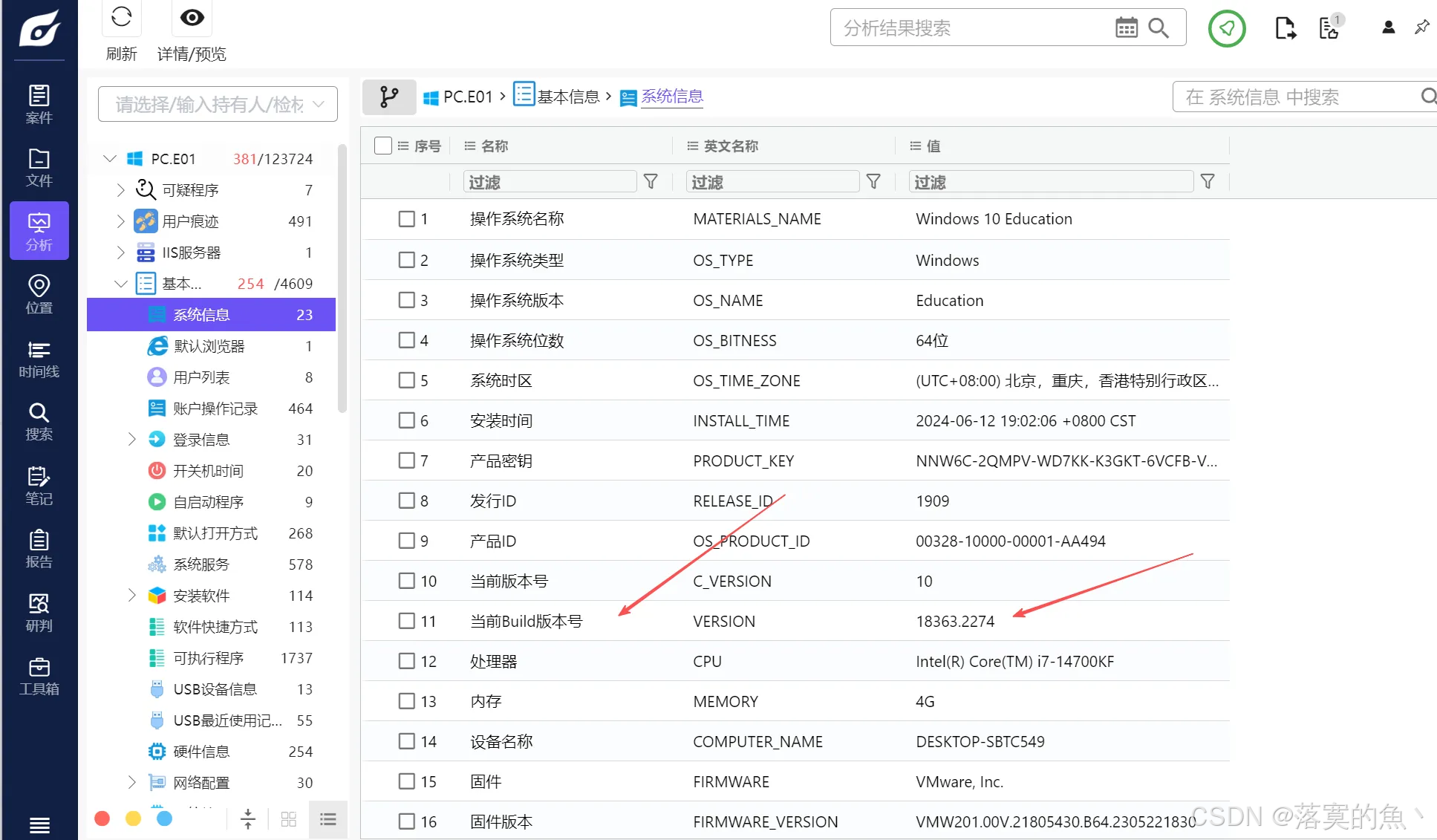Expand the IIS服务器 tree node
1437x840 pixels.
pyautogui.click(x=120, y=253)
